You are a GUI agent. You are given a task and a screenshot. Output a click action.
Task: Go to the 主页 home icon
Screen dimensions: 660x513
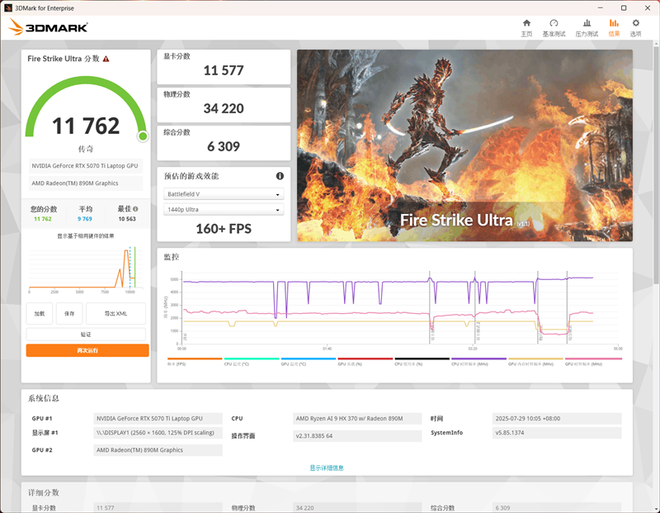pos(526,27)
